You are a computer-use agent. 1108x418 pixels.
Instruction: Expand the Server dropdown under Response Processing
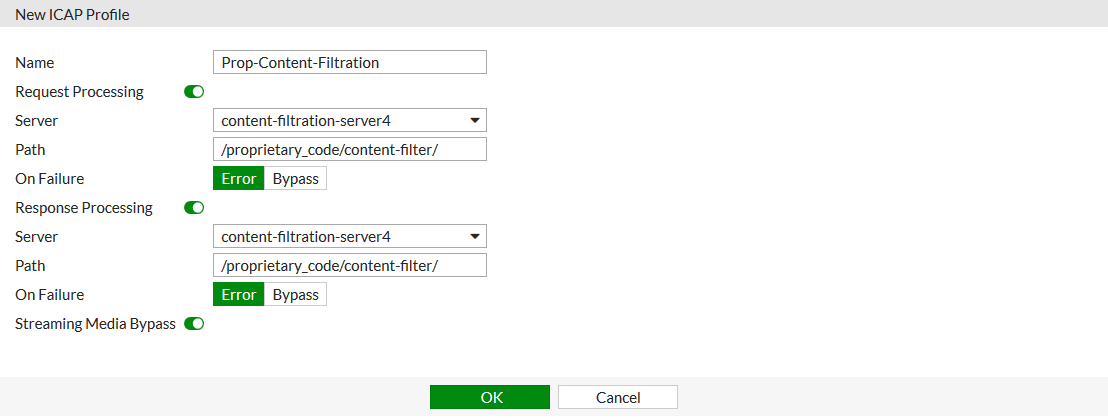point(350,237)
